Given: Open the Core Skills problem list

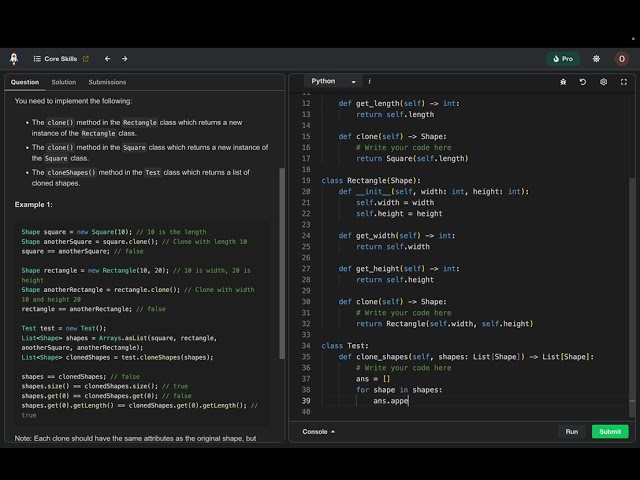Looking at the screenshot, I should point(60,59).
